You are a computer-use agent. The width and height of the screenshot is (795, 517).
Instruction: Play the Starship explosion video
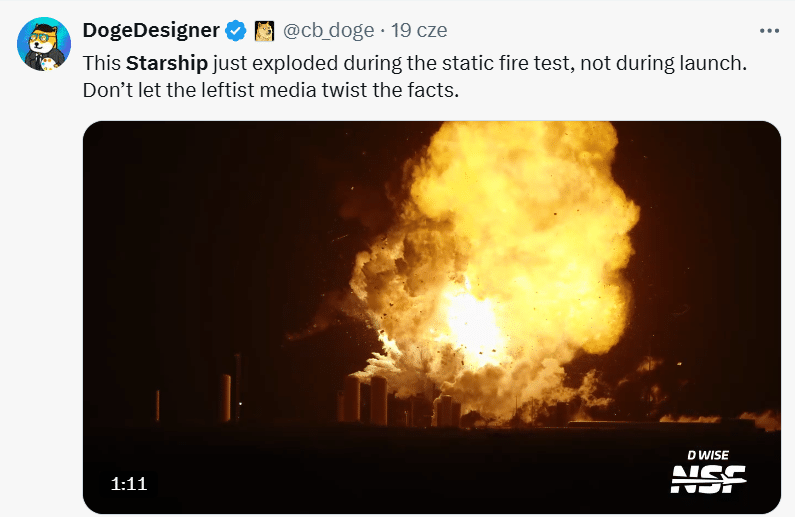(431, 317)
